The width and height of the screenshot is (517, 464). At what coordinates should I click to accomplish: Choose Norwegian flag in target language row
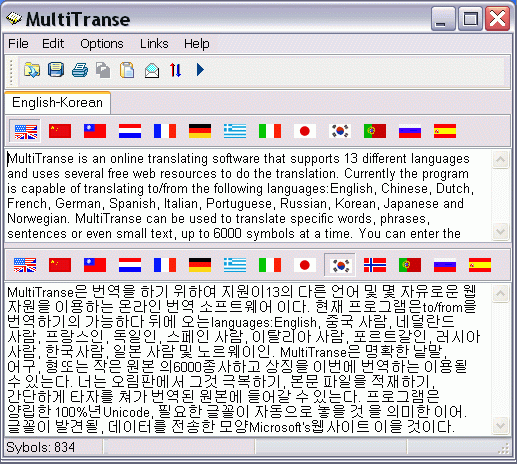click(x=375, y=265)
